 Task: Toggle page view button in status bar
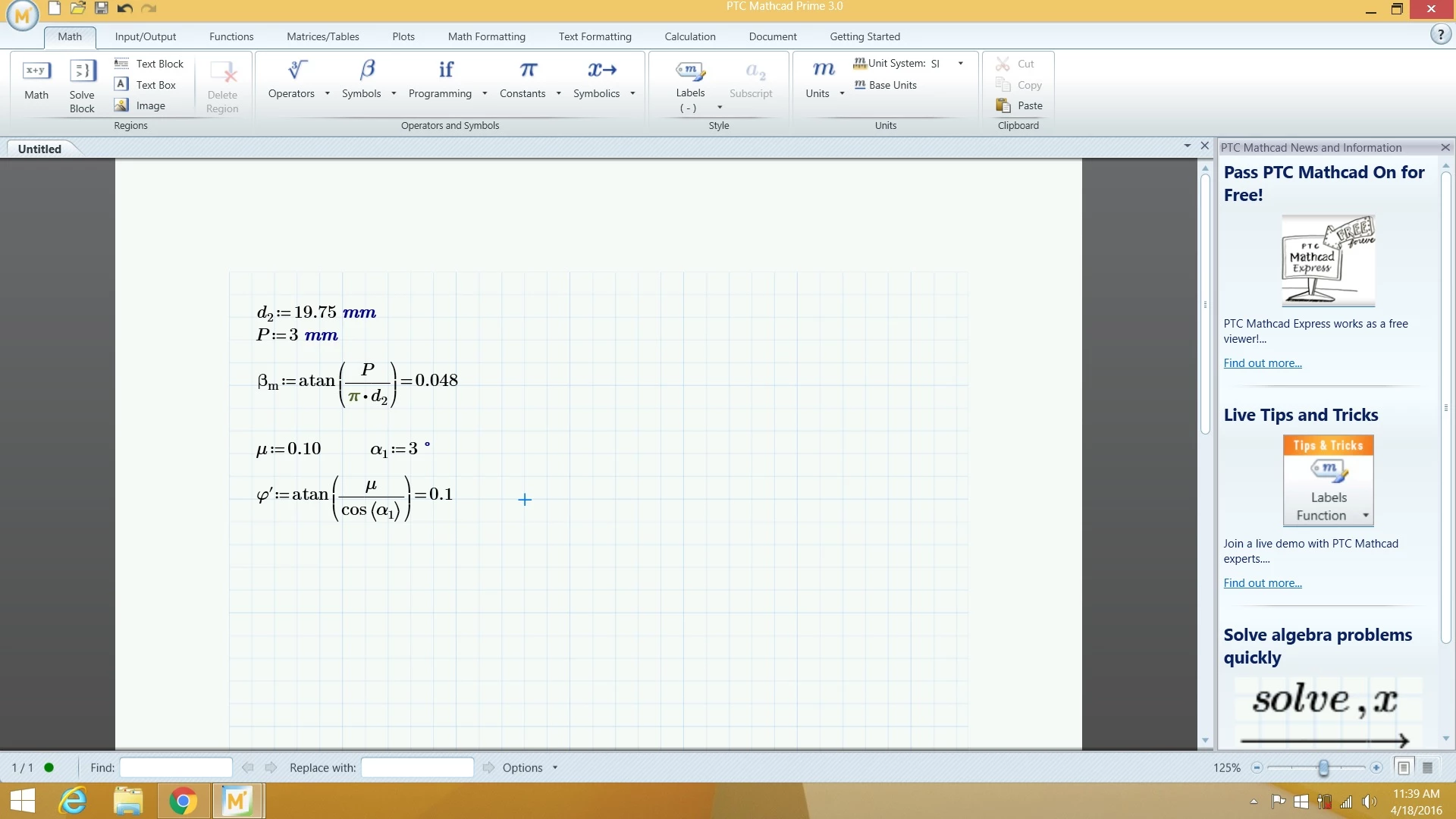[1404, 767]
